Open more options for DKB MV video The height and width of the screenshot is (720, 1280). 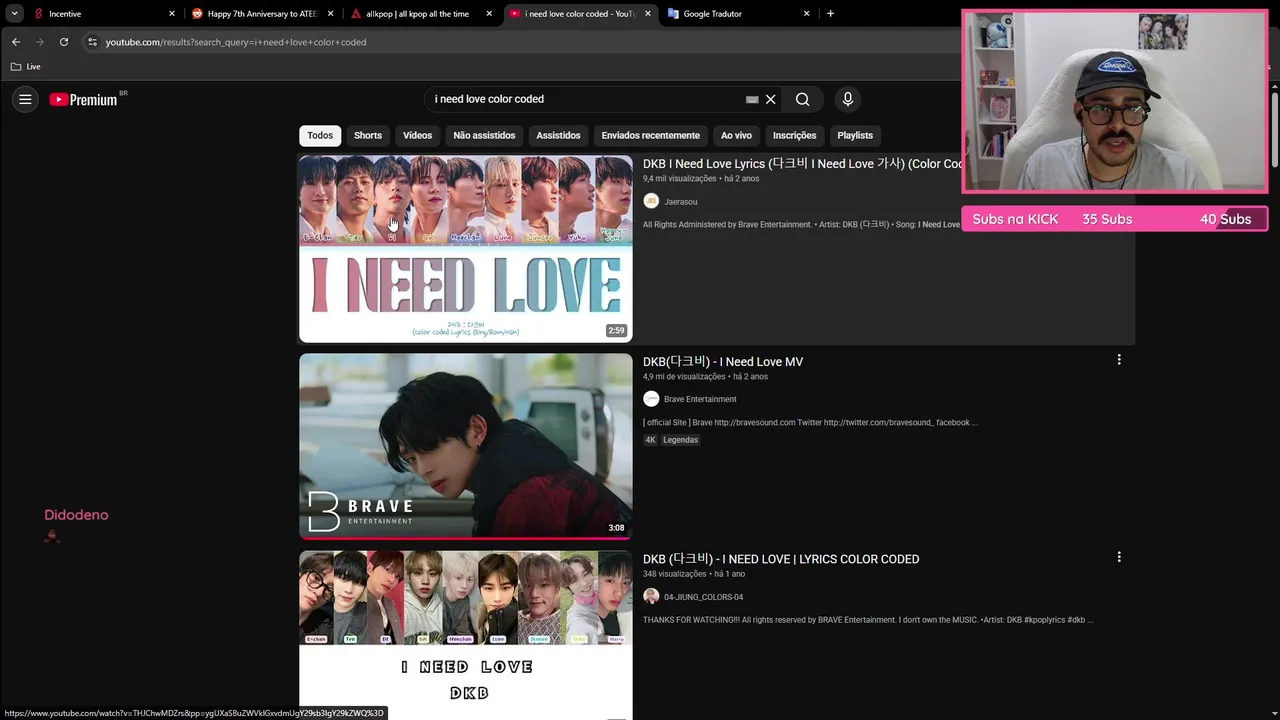click(1119, 360)
